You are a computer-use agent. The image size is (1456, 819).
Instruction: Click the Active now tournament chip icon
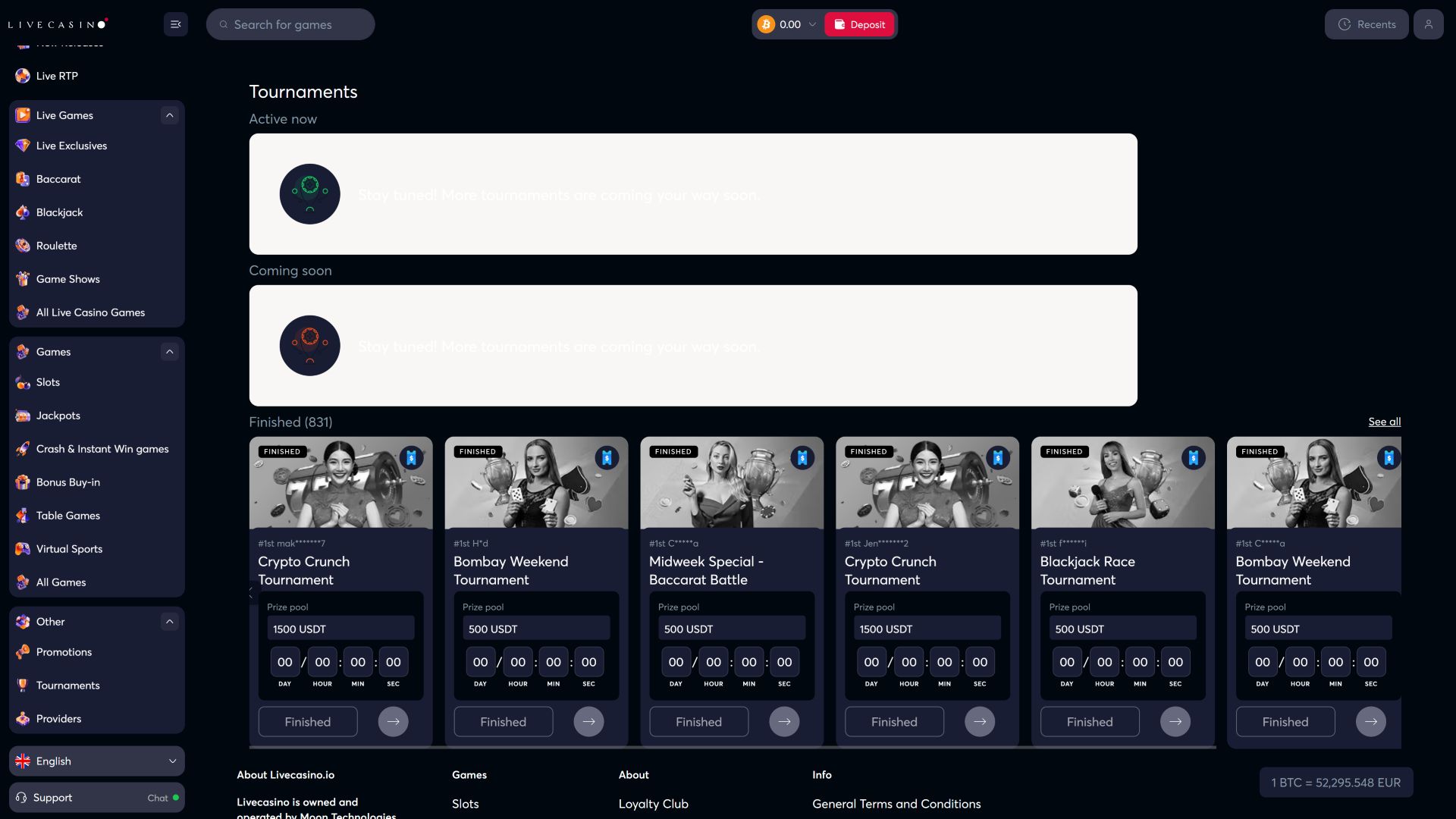(309, 194)
